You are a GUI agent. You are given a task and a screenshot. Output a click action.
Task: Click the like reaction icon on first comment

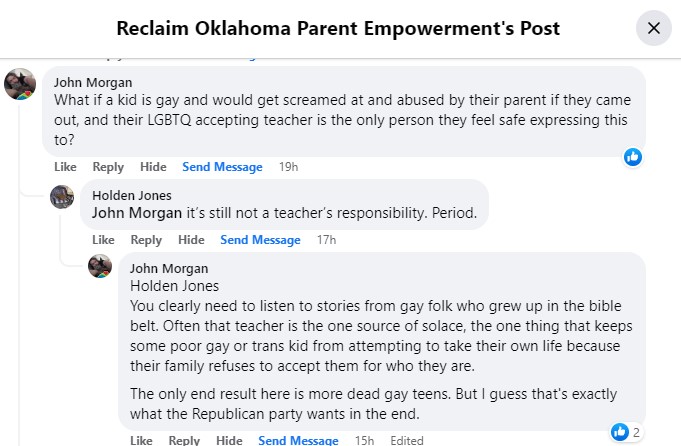(632, 157)
